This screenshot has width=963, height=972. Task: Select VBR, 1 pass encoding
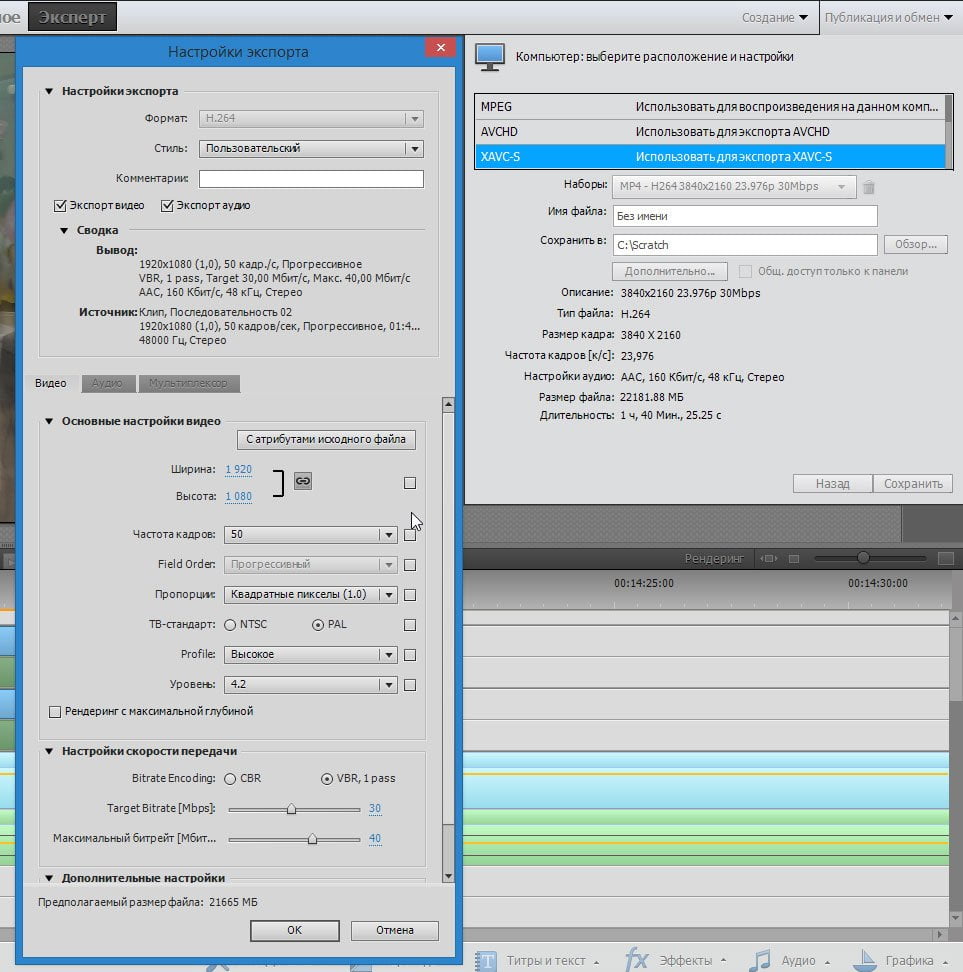click(x=327, y=779)
